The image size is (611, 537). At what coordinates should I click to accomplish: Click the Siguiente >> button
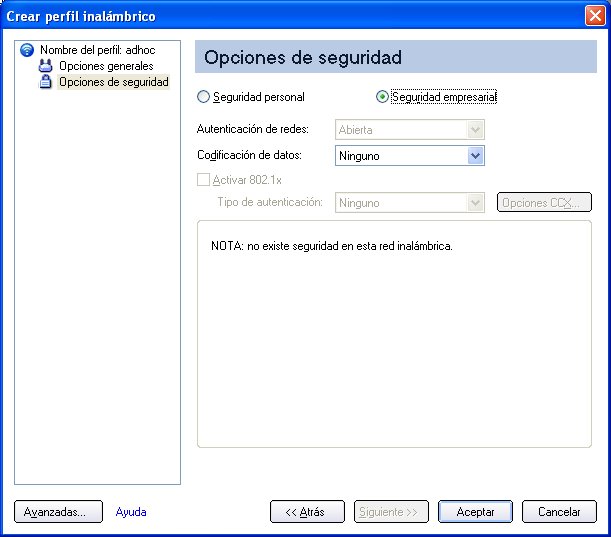(x=391, y=512)
